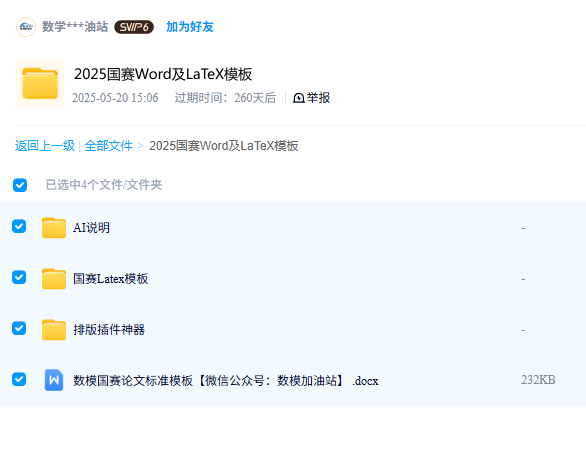Open the AI说明 folder name
The width and height of the screenshot is (586, 475).
pos(92,228)
